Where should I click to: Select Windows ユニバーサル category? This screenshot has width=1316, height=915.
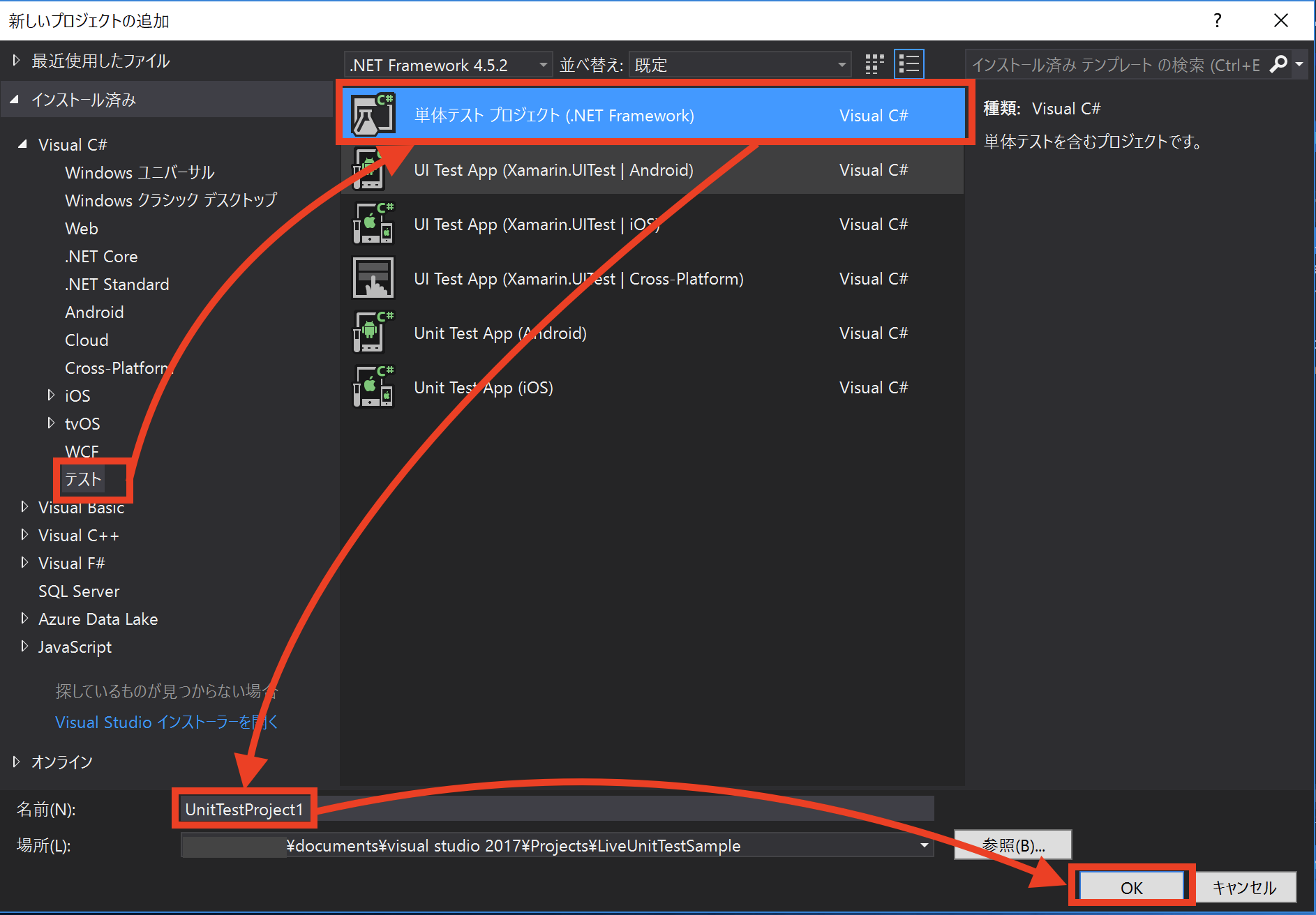[140, 172]
